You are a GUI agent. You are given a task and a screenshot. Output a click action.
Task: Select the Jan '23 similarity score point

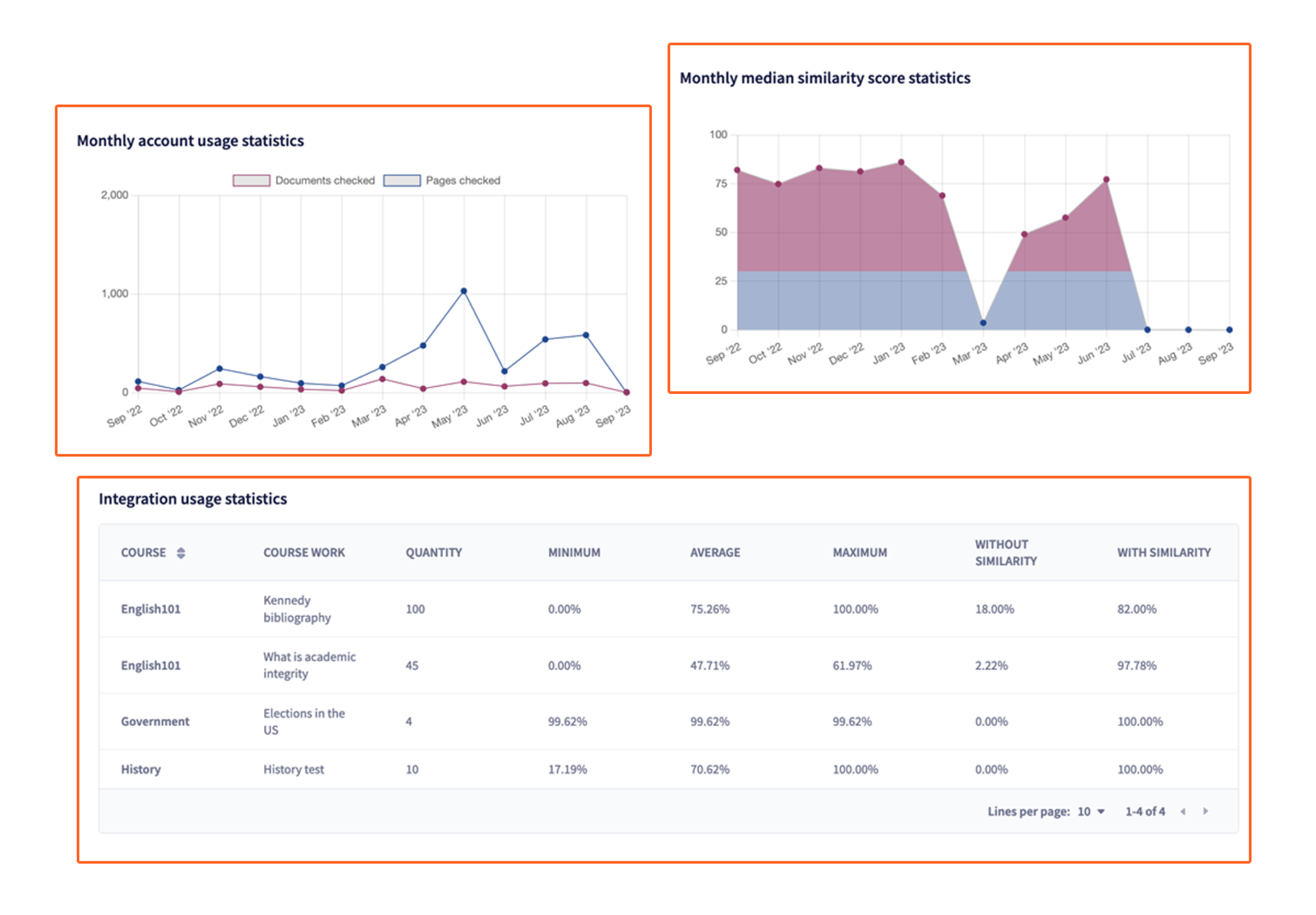[x=901, y=162]
